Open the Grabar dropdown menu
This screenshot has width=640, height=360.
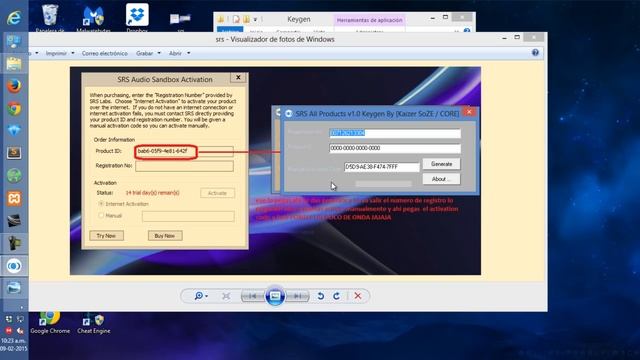148,53
